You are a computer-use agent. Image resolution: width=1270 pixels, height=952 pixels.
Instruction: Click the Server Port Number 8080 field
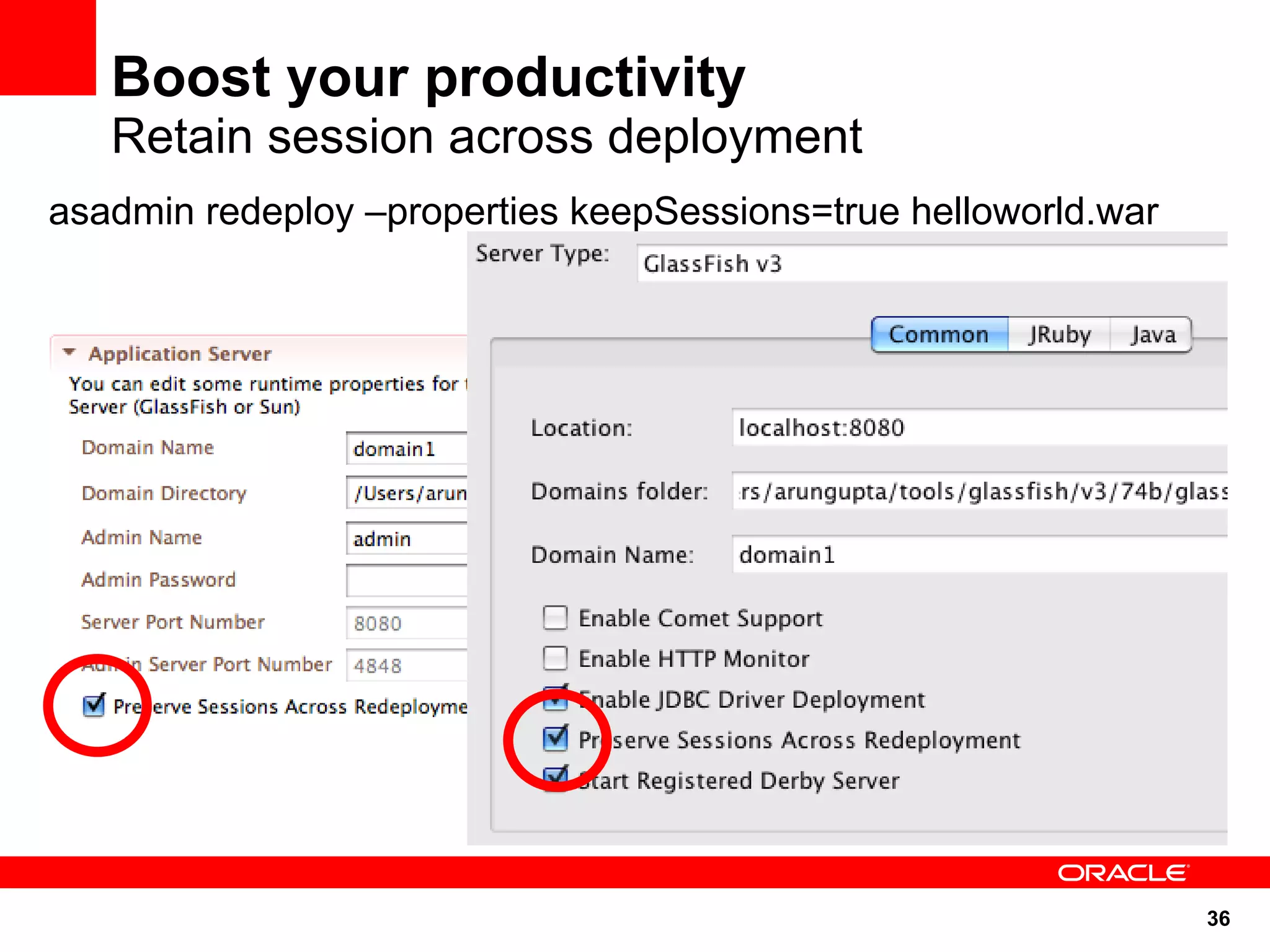pos(407,623)
